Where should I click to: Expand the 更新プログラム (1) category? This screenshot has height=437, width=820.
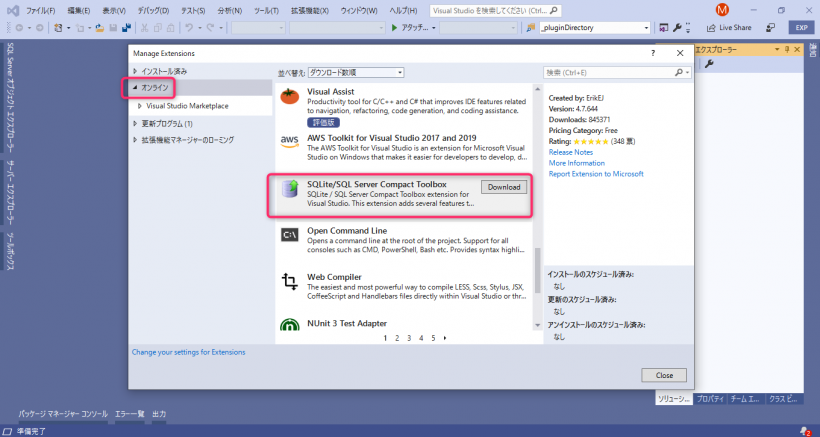[135, 124]
